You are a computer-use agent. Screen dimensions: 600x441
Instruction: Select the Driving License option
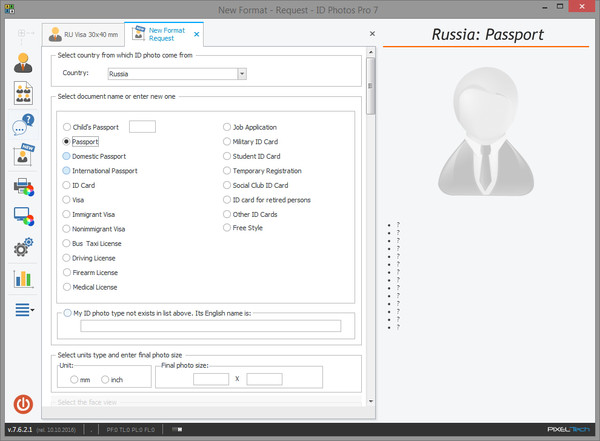pyautogui.click(x=67, y=258)
